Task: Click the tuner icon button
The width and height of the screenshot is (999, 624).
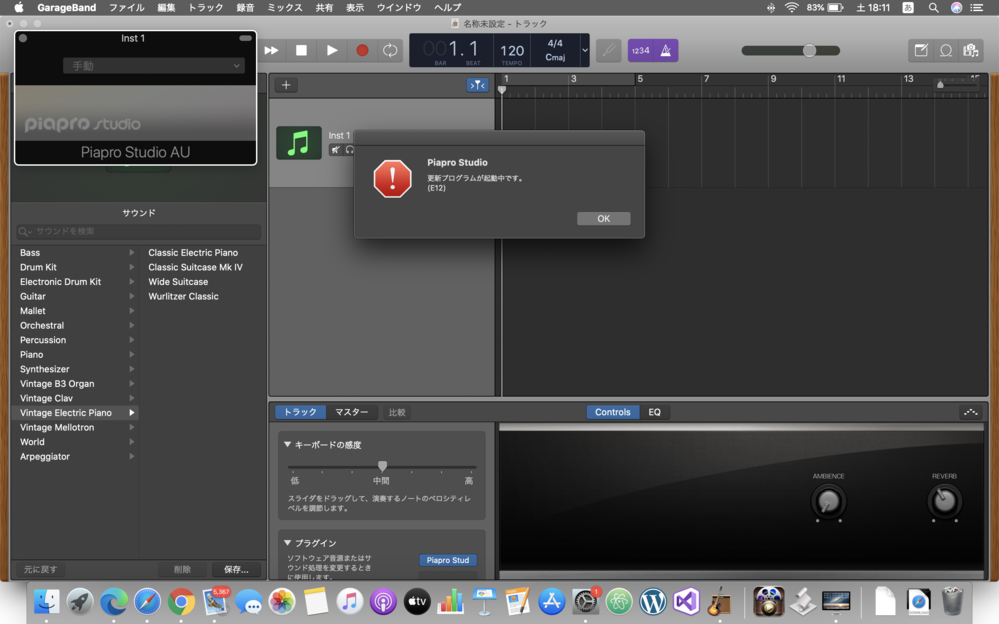Action: pyautogui.click(x=608, y=50)
